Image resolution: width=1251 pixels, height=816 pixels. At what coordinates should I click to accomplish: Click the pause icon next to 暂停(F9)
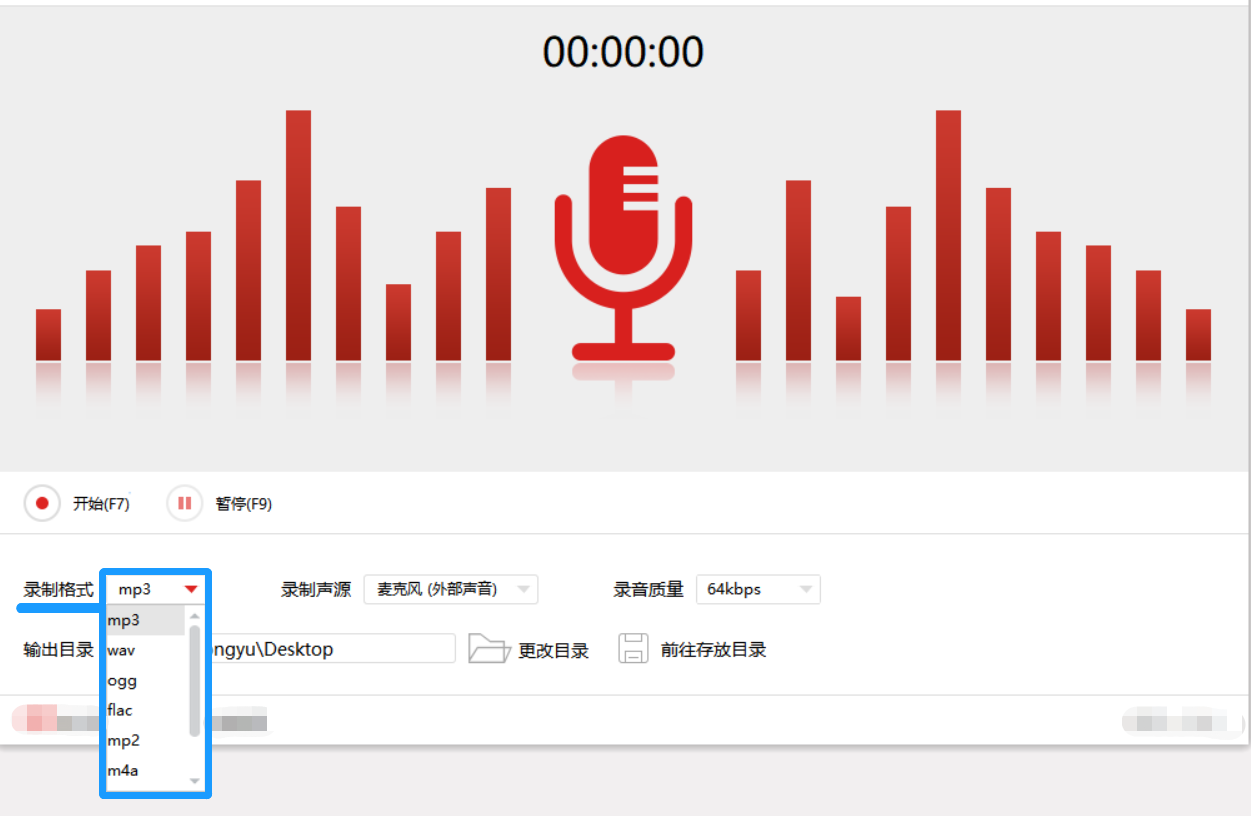184,503
